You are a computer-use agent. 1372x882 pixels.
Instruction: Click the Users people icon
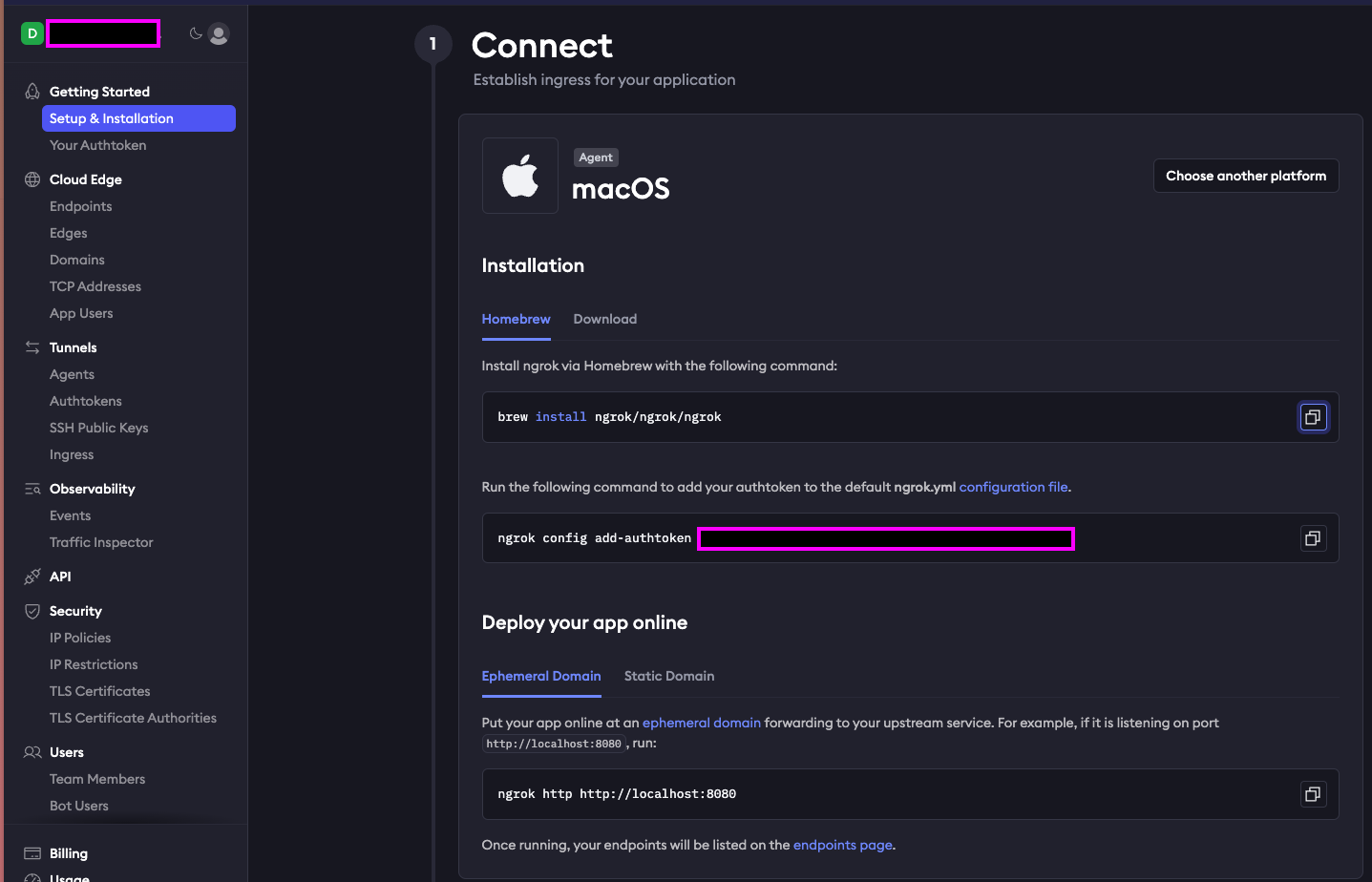coord(32,752)
